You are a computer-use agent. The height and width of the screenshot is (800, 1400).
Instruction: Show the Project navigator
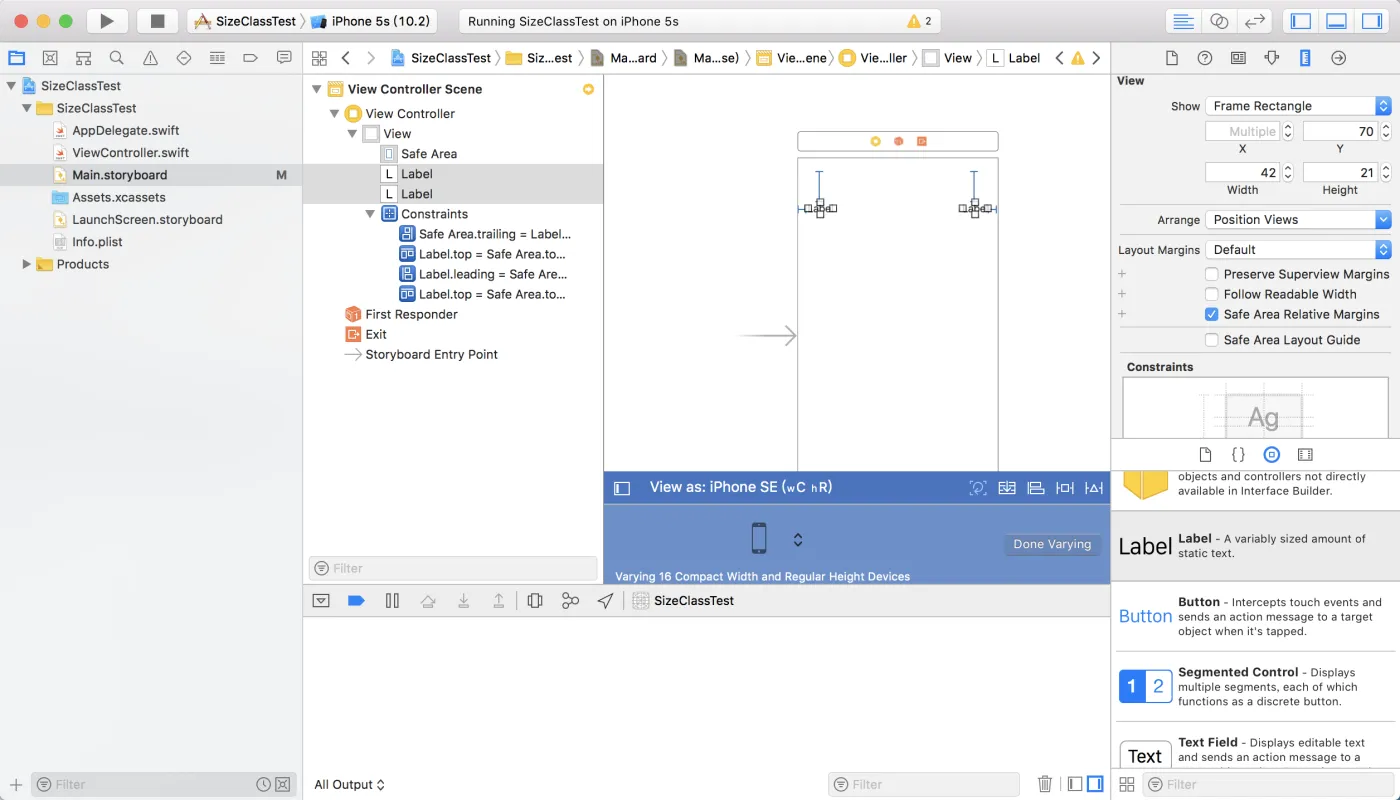(x=17, y=58)
